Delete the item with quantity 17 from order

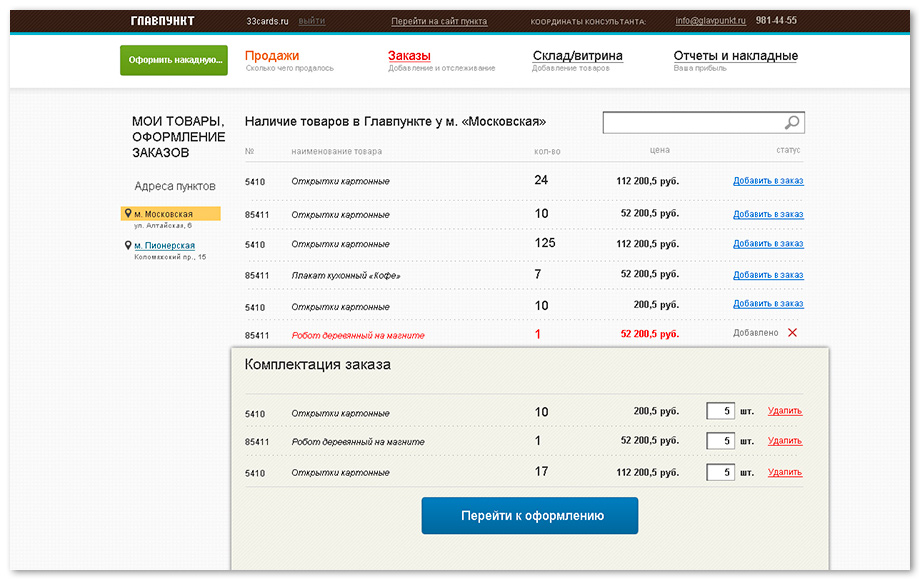(x=784, y=472)
